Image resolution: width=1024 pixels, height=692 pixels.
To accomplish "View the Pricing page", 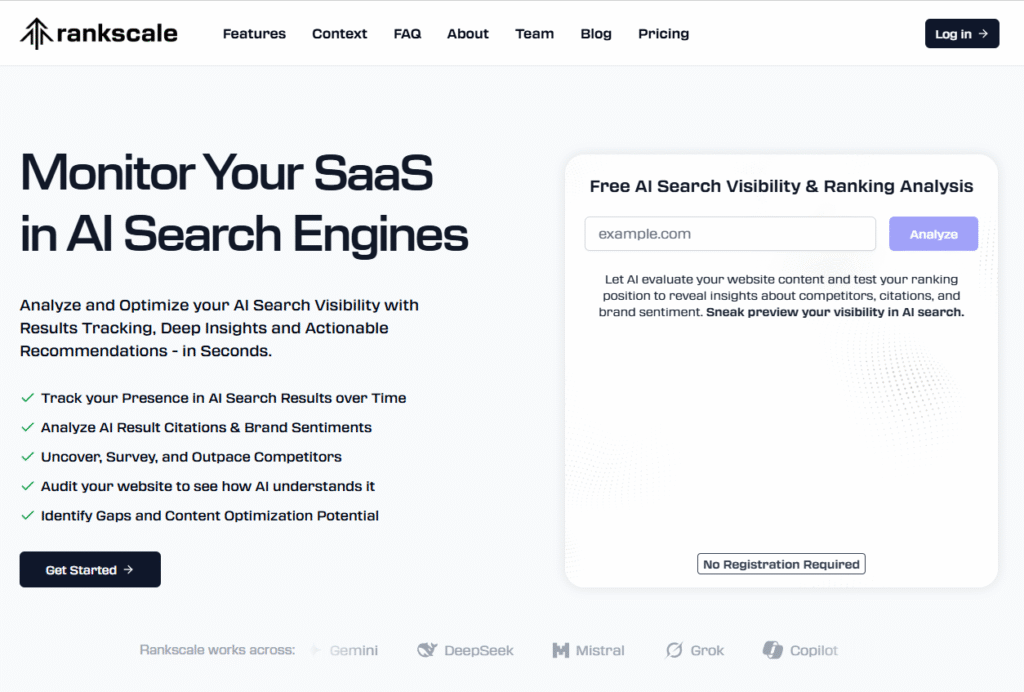I will 664,33.
